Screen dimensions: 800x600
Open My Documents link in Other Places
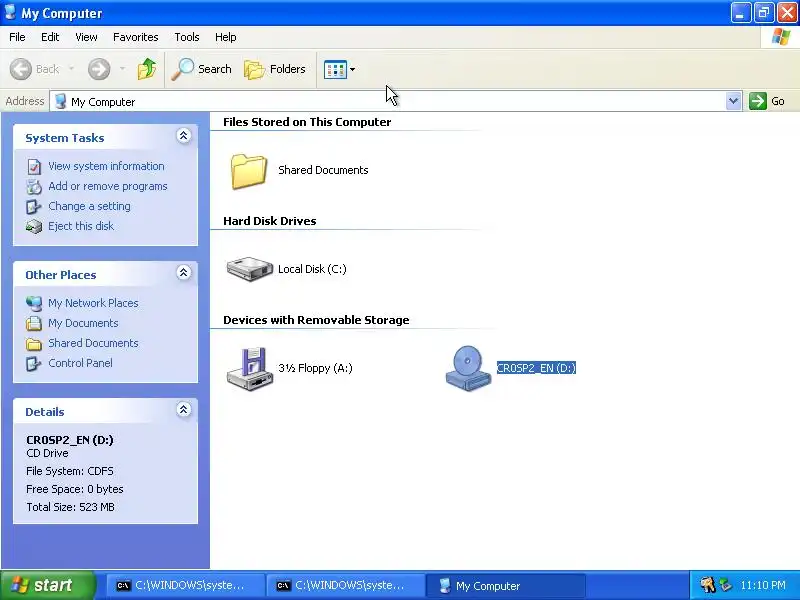click(x=83, y=323)
